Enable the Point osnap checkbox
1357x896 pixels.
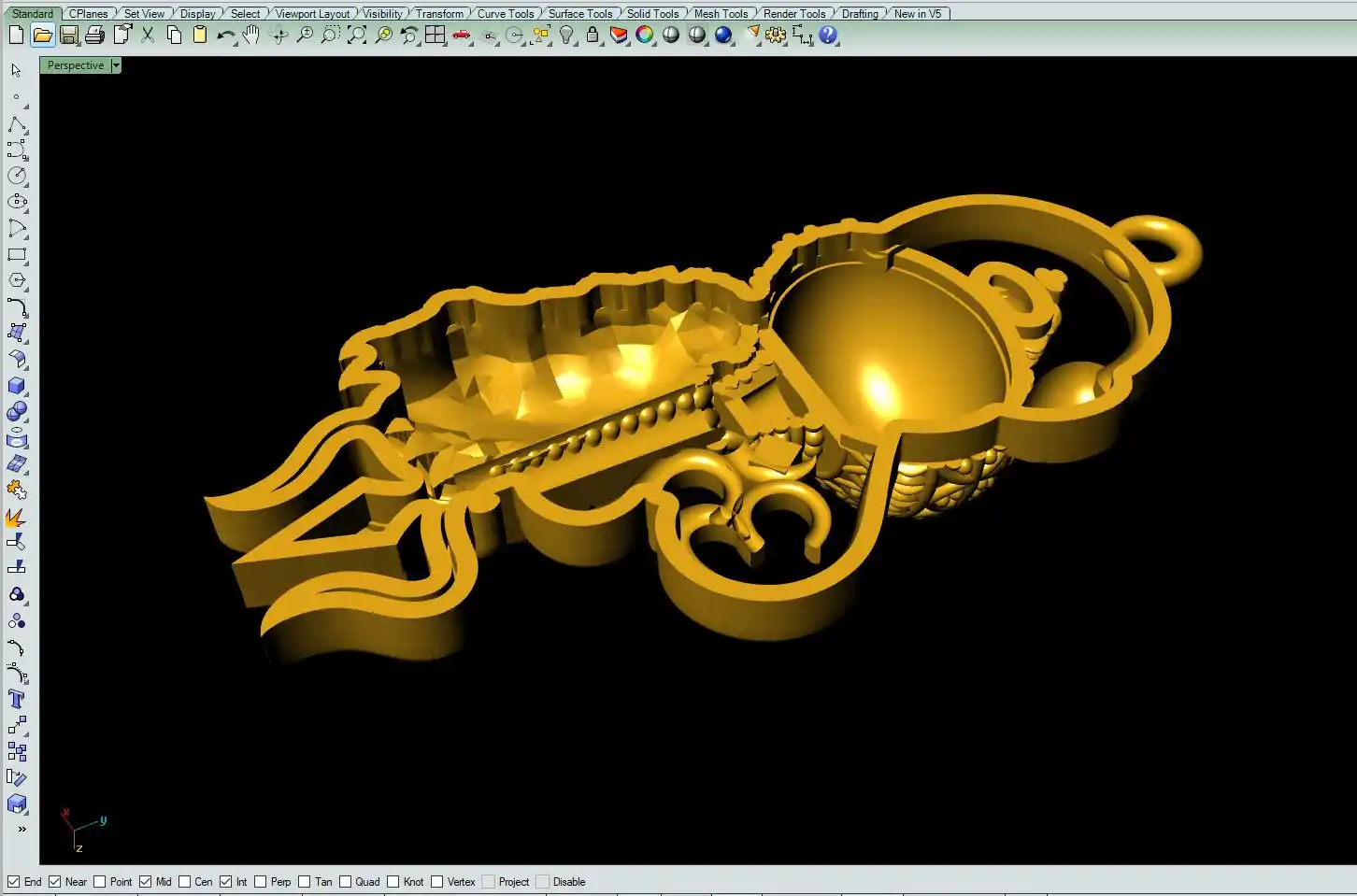pyautogui.click(x=100, y=882)
